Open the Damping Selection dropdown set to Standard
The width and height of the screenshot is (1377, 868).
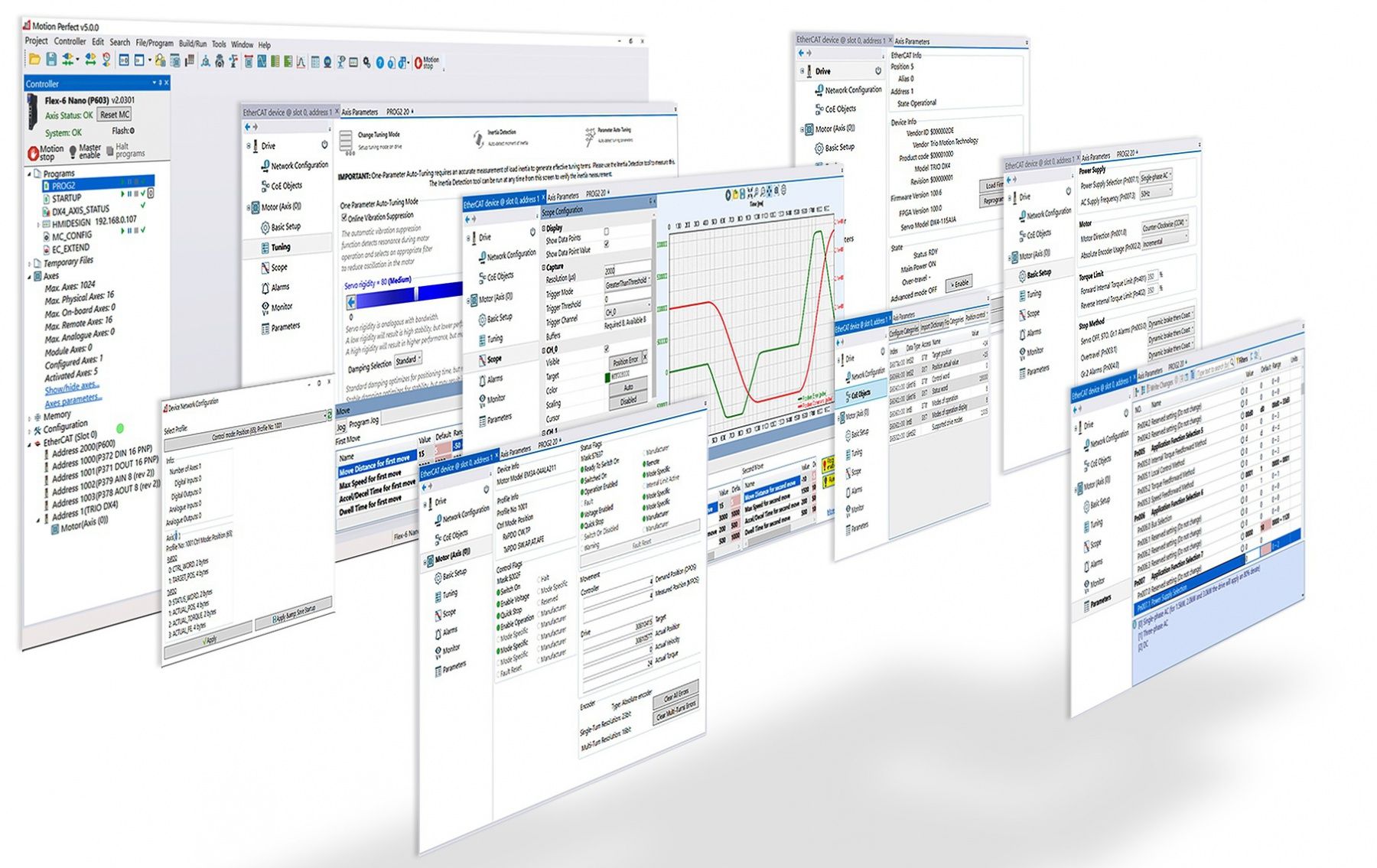(x=408, y=359)
